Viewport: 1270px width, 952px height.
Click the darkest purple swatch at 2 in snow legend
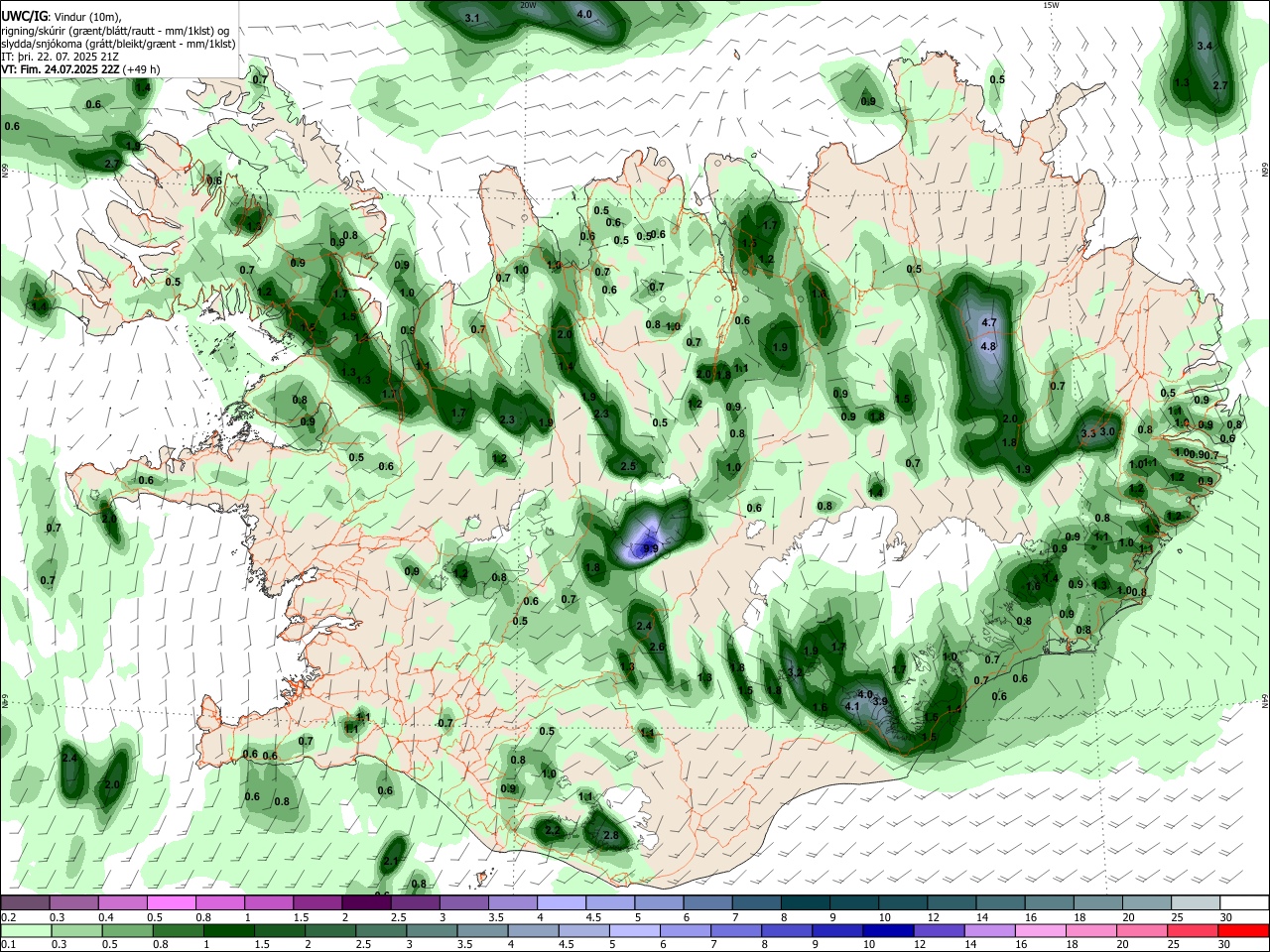point(366,903)
